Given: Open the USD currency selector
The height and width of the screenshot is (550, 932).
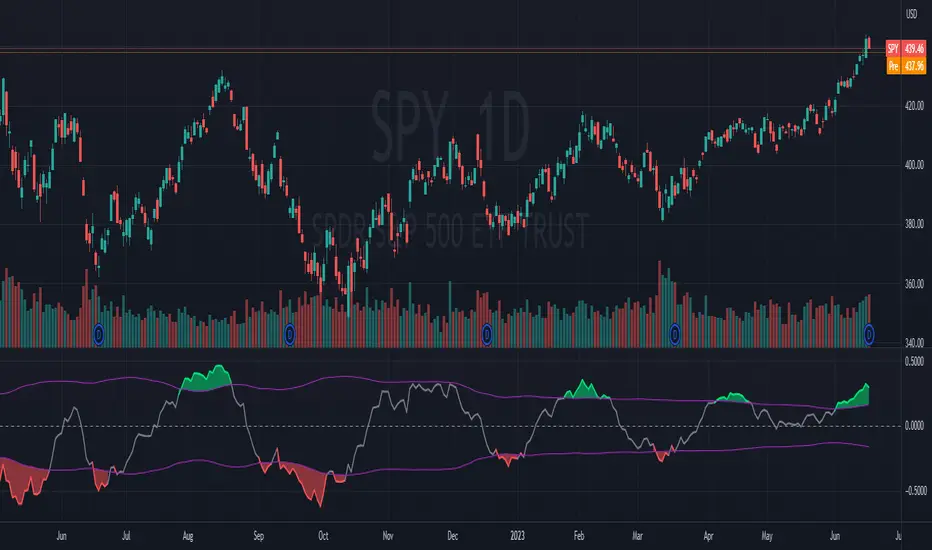Looking at the screenshot, I should click(x=911, y=14).
